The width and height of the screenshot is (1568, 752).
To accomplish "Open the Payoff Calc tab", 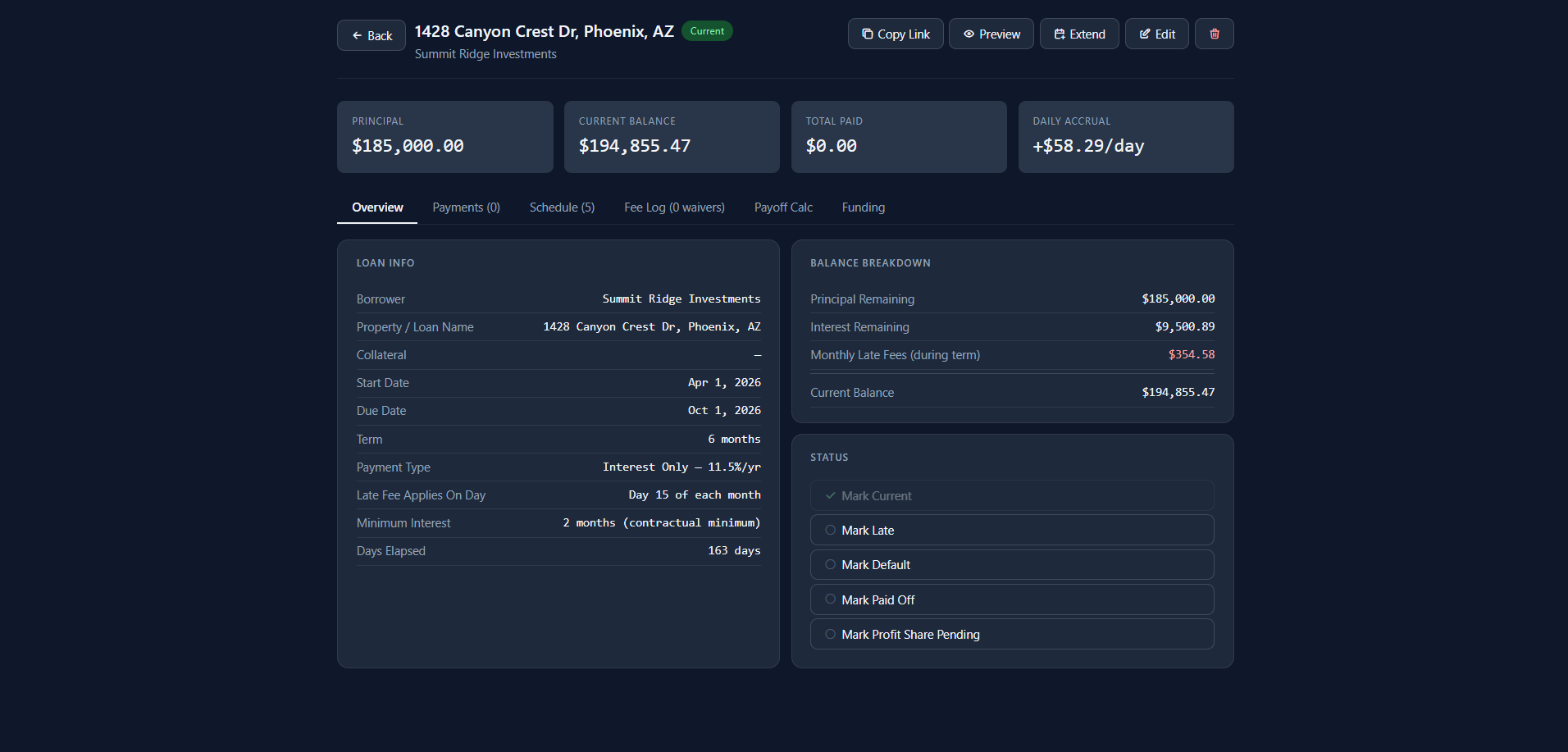I will (783, 207).
